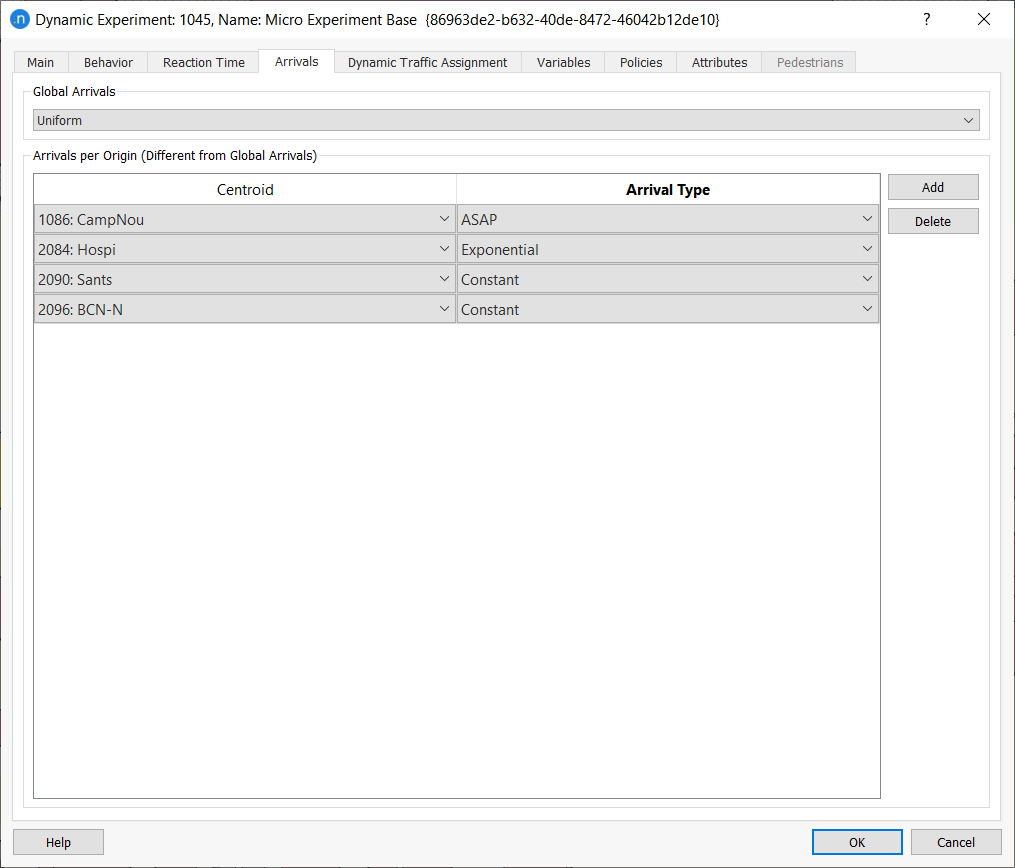This screenshot has width=1015, height=868.
Task: Delete the selected arrival row
Action: [x=932, y=220]
